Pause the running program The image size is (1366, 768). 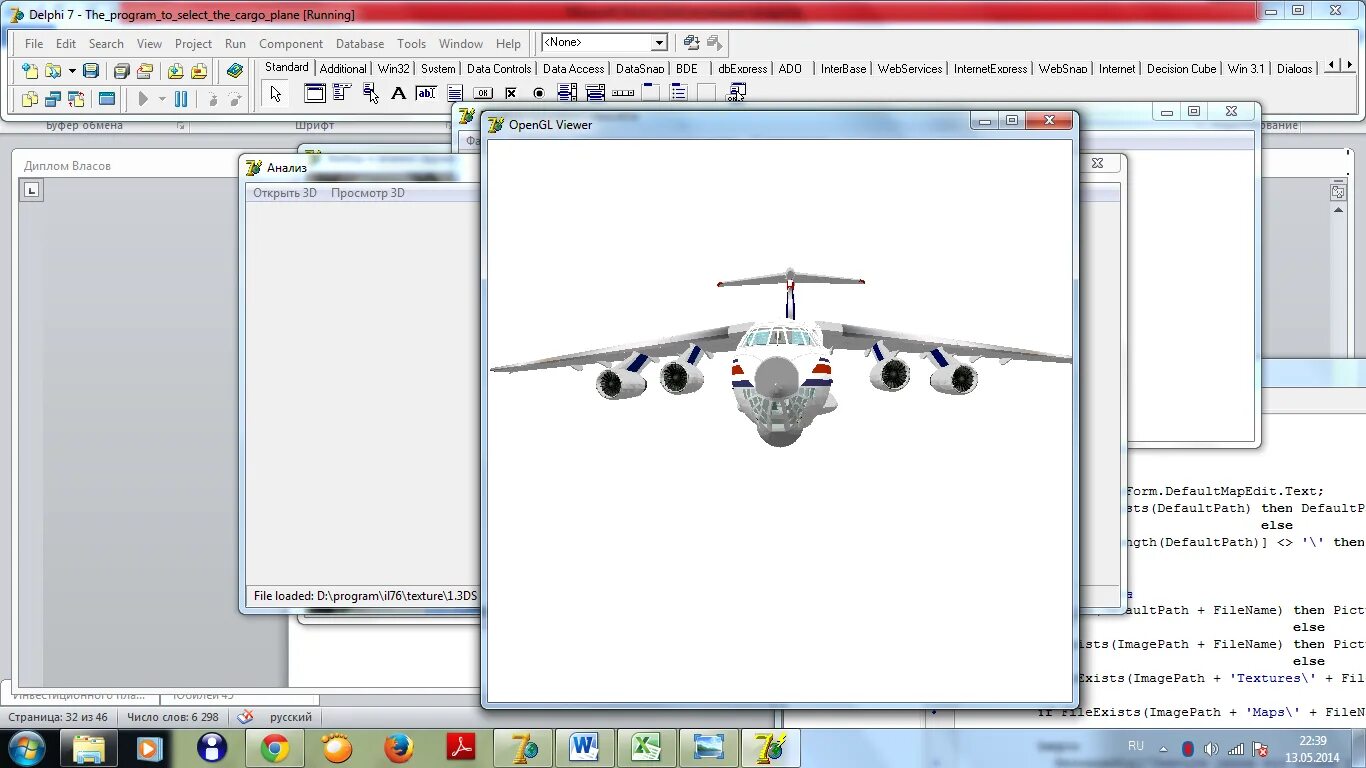pos(181,99)
